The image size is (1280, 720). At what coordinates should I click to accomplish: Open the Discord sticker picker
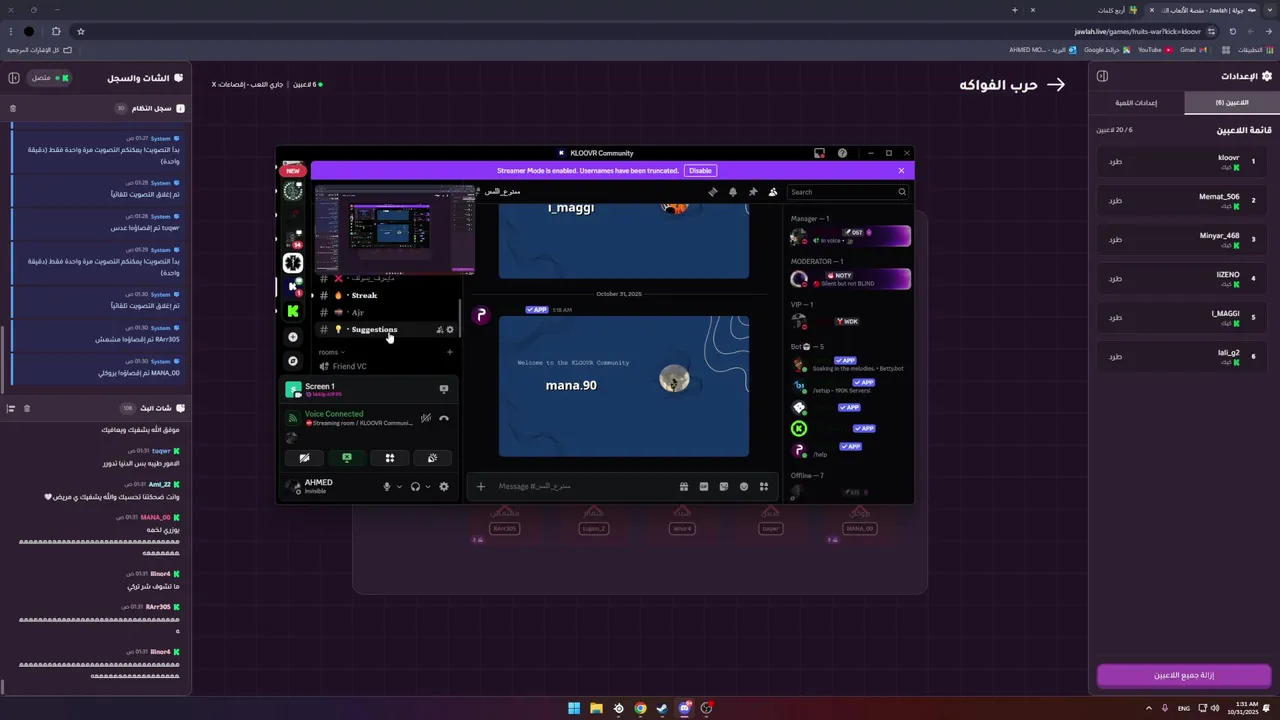pos(724,487)
